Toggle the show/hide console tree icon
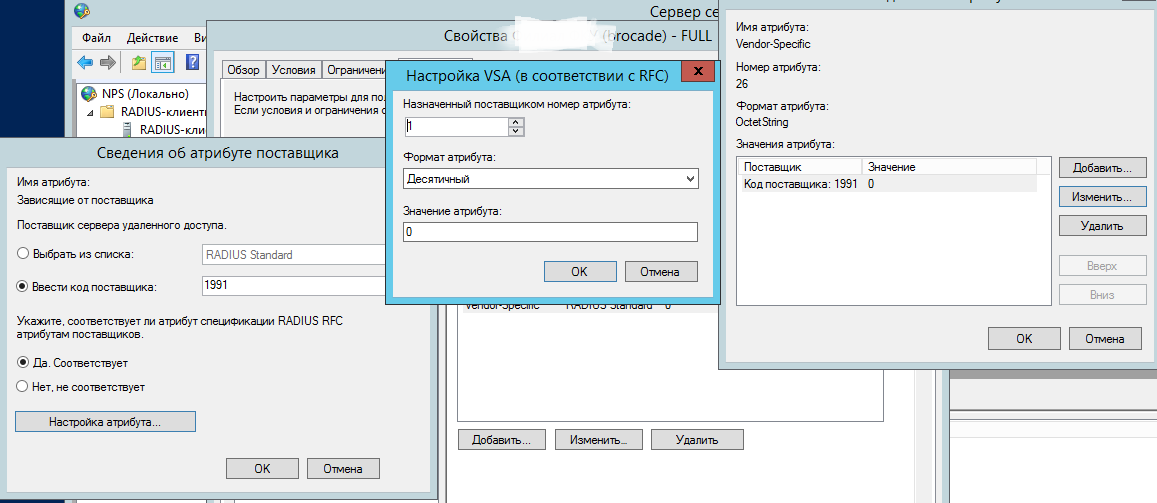This screenshot has height=503, width=1157. click(162, 63)
